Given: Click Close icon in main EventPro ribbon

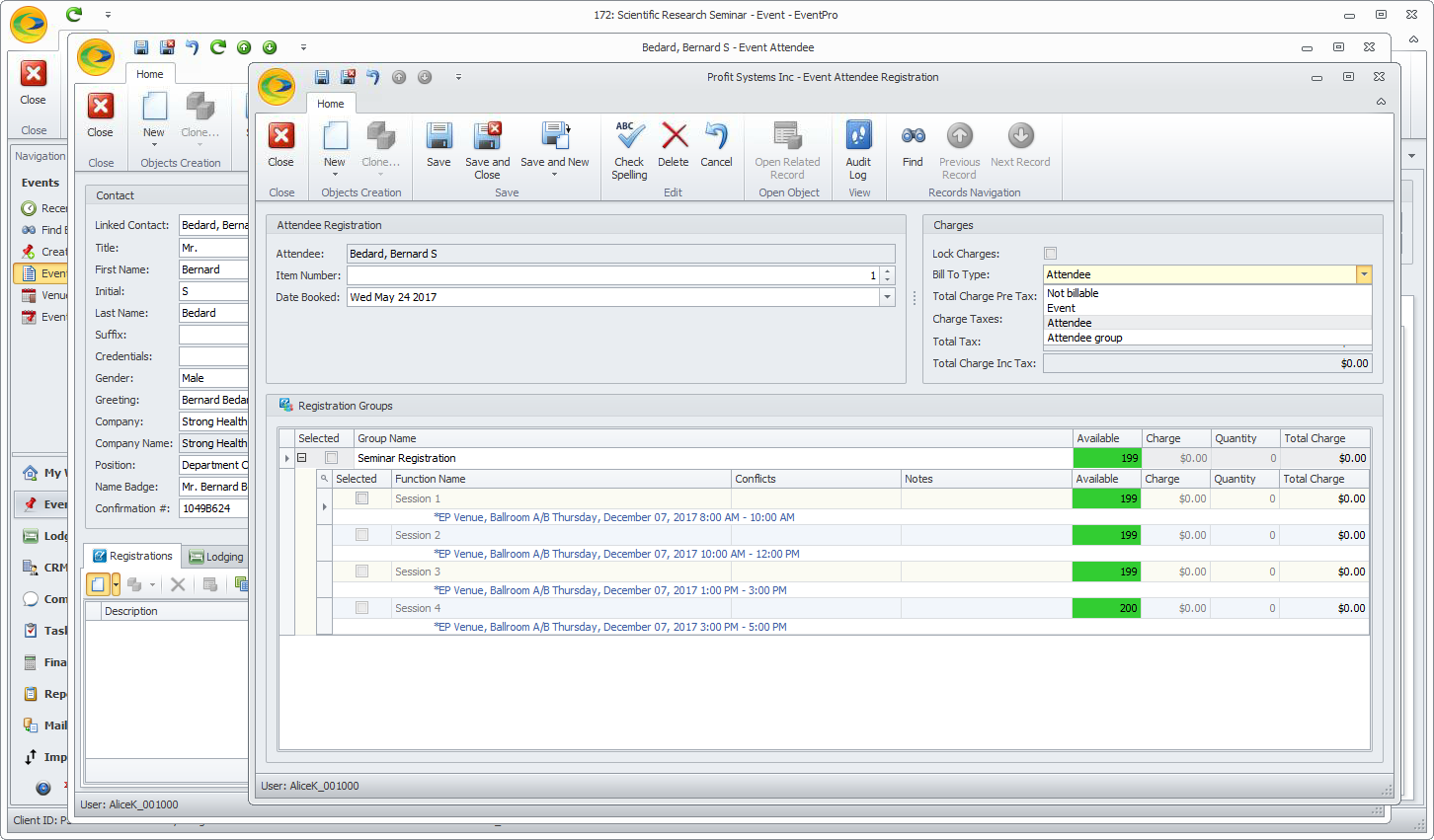Looking at the screenshot, I should [34, 73].
